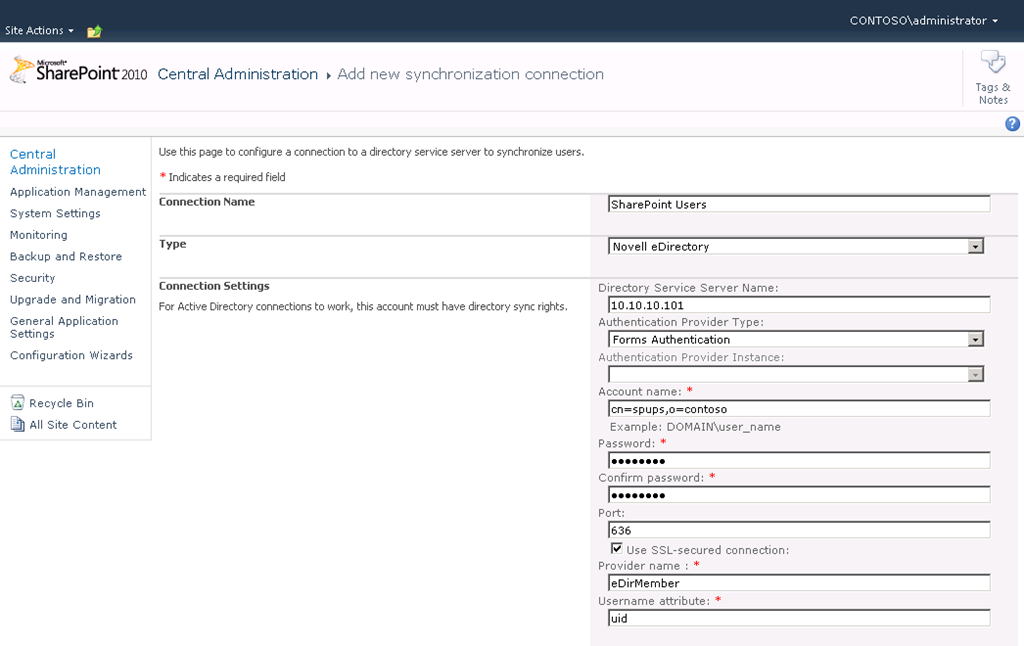Click the Connection Name field

tap(799, 204)
